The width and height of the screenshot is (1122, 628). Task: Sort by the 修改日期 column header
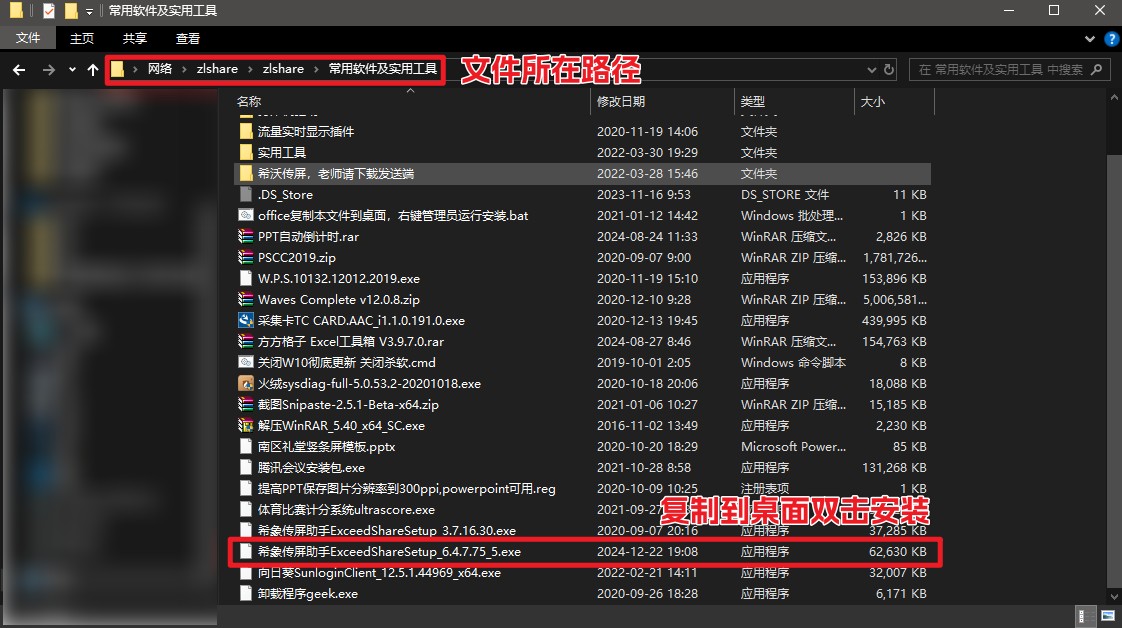pyautogui.click(x=620, y=102)
